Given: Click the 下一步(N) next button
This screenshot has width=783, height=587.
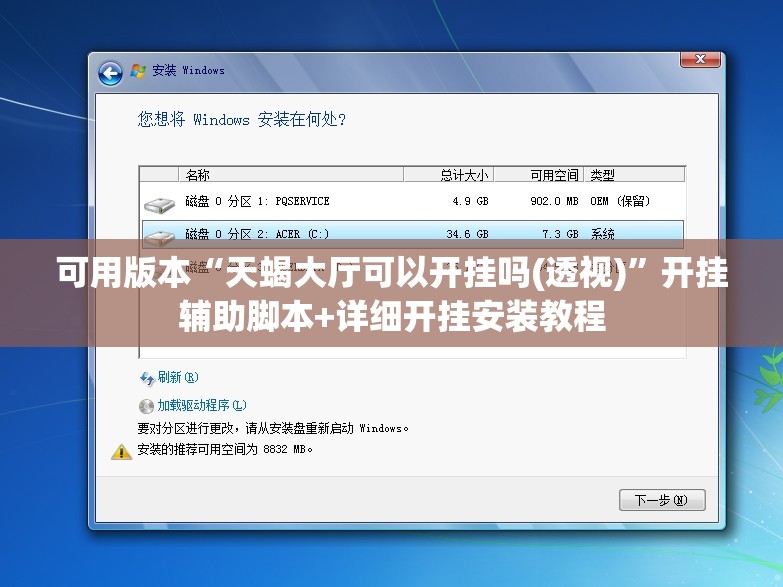Looking at the screenshot, I should click(662, 500).
